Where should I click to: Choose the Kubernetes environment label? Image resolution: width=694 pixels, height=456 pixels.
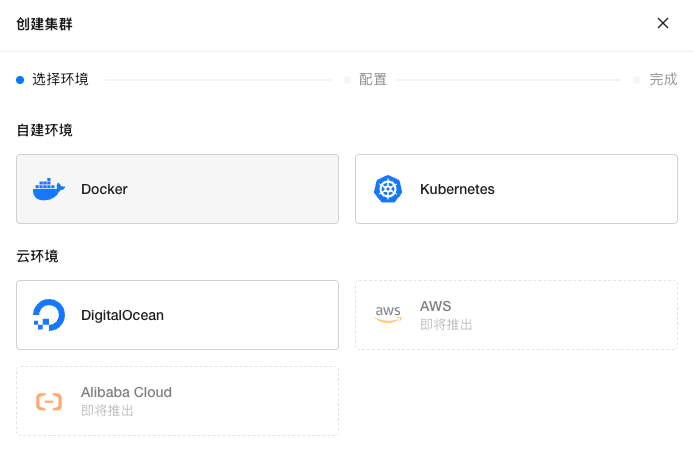click(x=457, y=189)
